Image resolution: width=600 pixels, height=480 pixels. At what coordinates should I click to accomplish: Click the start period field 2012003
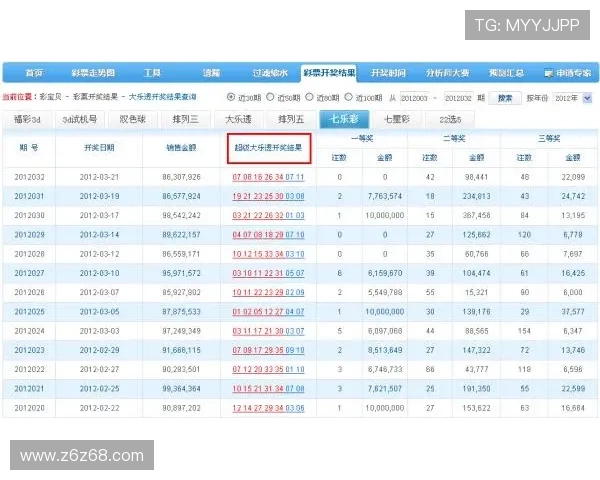pos(414,98)
